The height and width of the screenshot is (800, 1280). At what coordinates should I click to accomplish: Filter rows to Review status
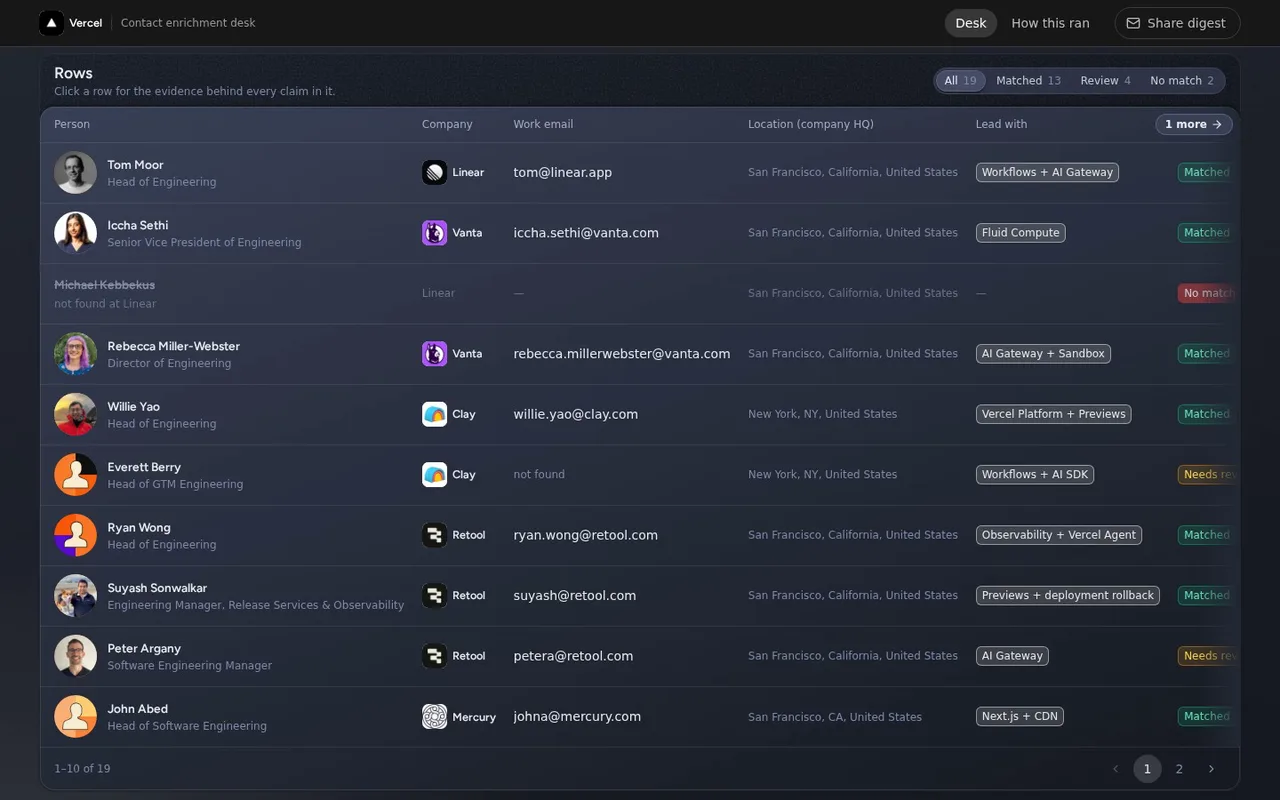click(x=1105, y=81)
